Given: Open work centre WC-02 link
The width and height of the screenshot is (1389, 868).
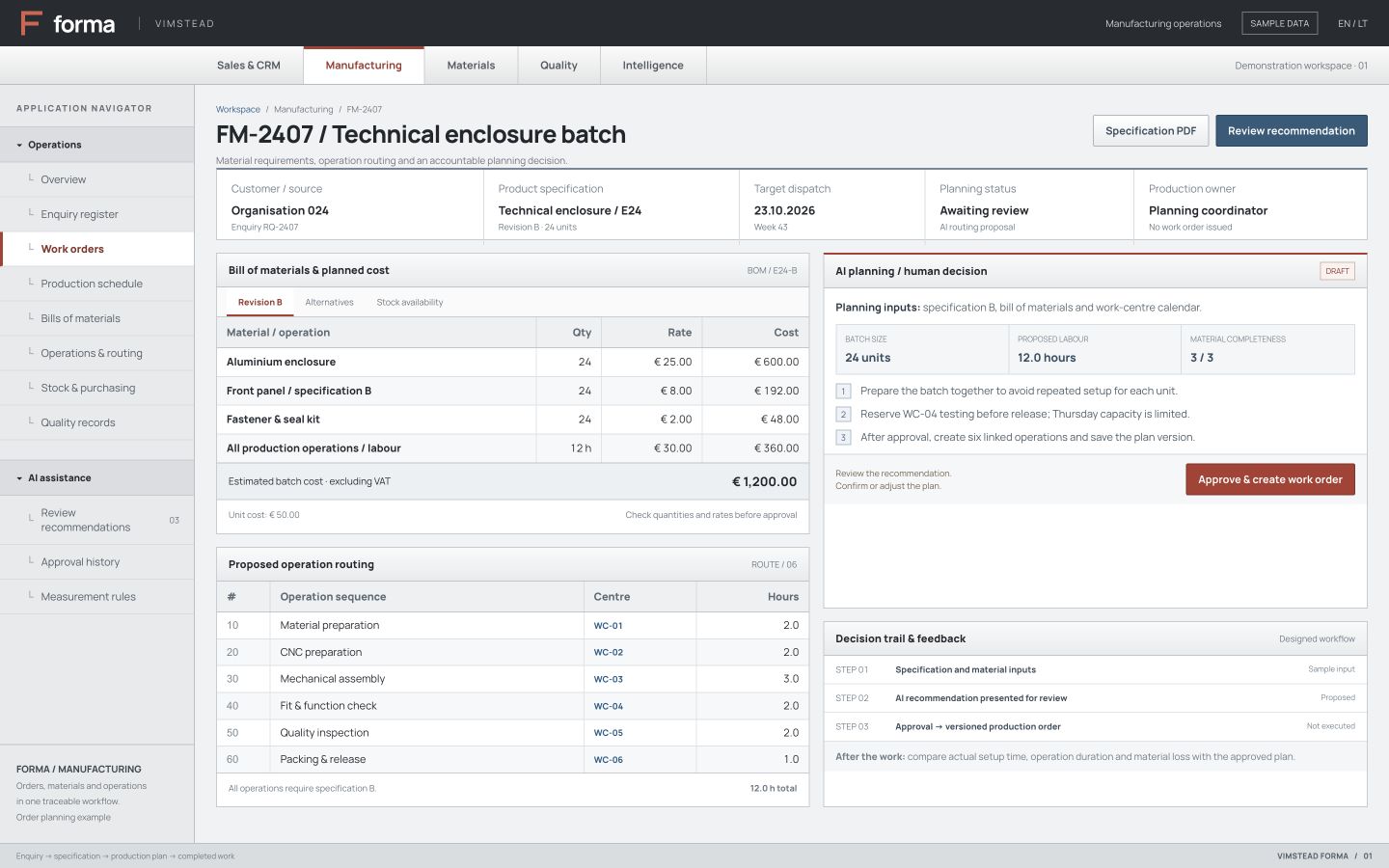Looking at the screenshot, I should (609, 653).
